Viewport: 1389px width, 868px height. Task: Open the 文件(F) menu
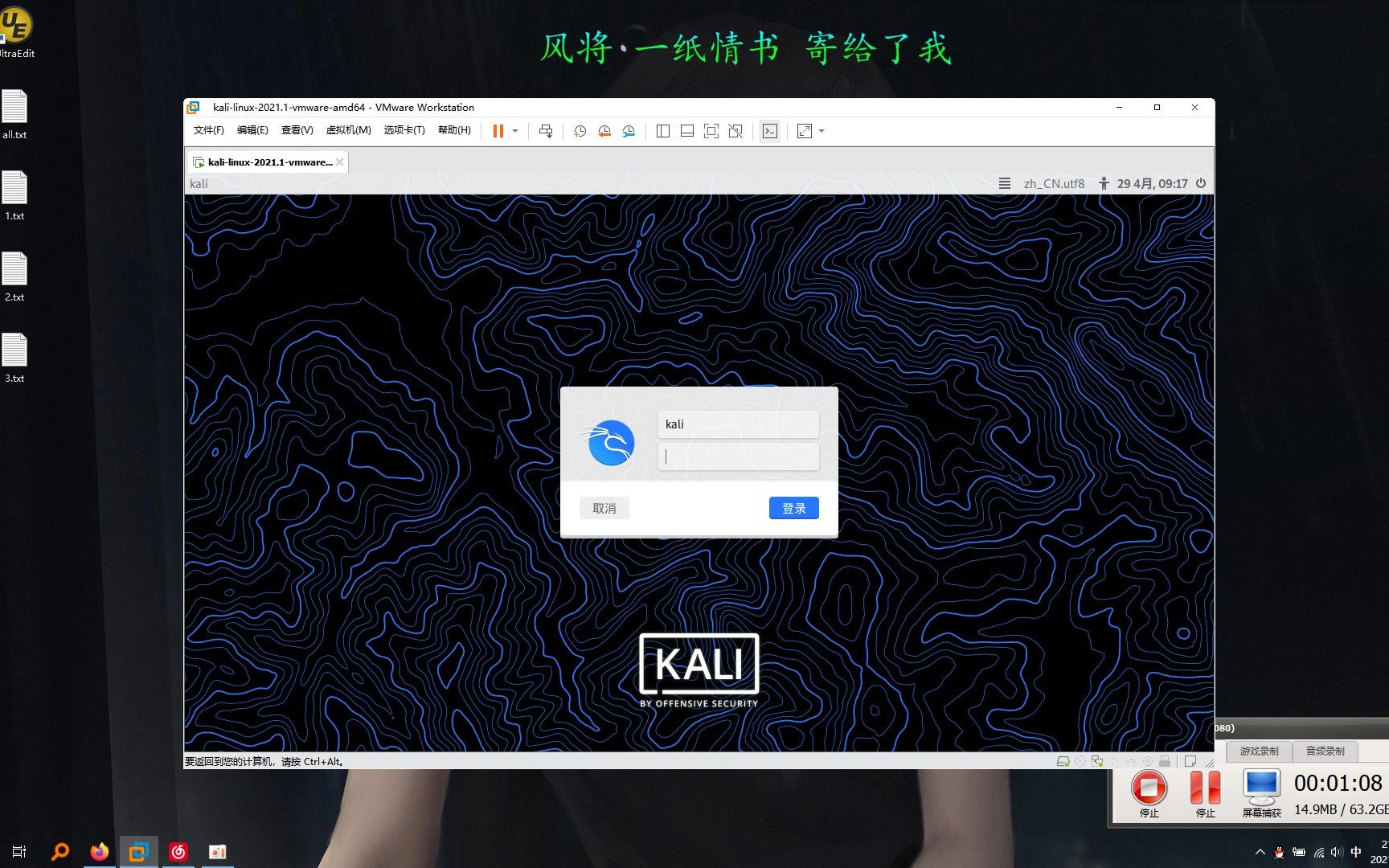[208, 130]
